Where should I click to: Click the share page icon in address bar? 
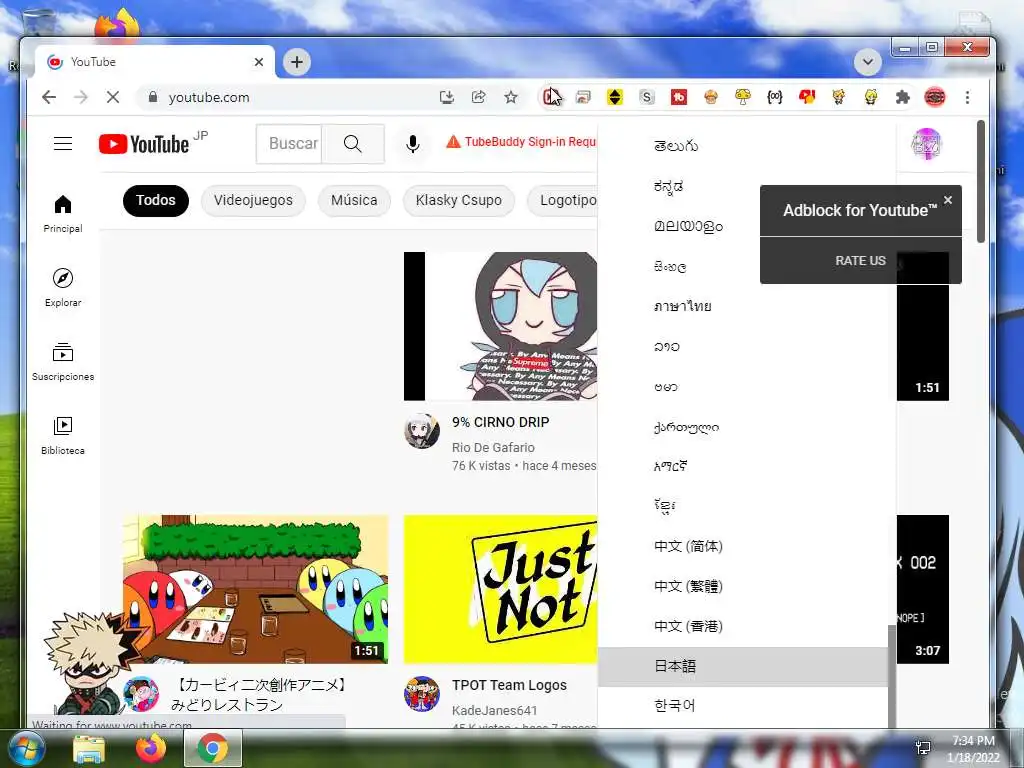pyautogui.click(x=479, y=97)
